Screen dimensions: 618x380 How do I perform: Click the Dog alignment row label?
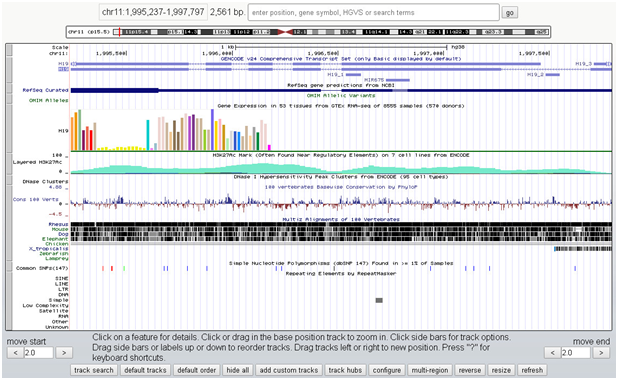click(63, 234)
